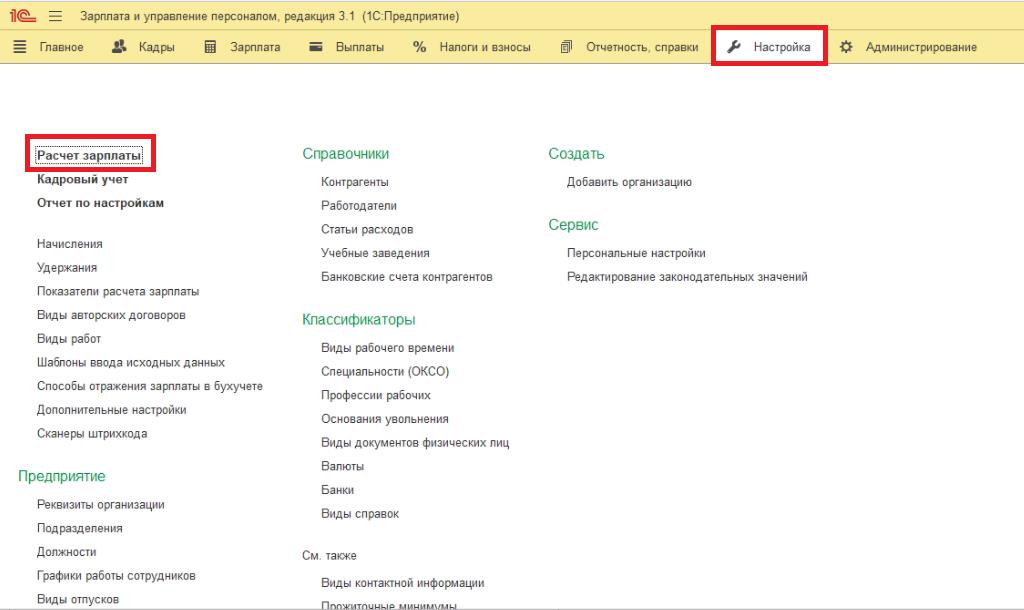This screenshot has width=1024, height=610.
Task: Open Кадровый учет settings
Action: [82, 180]
